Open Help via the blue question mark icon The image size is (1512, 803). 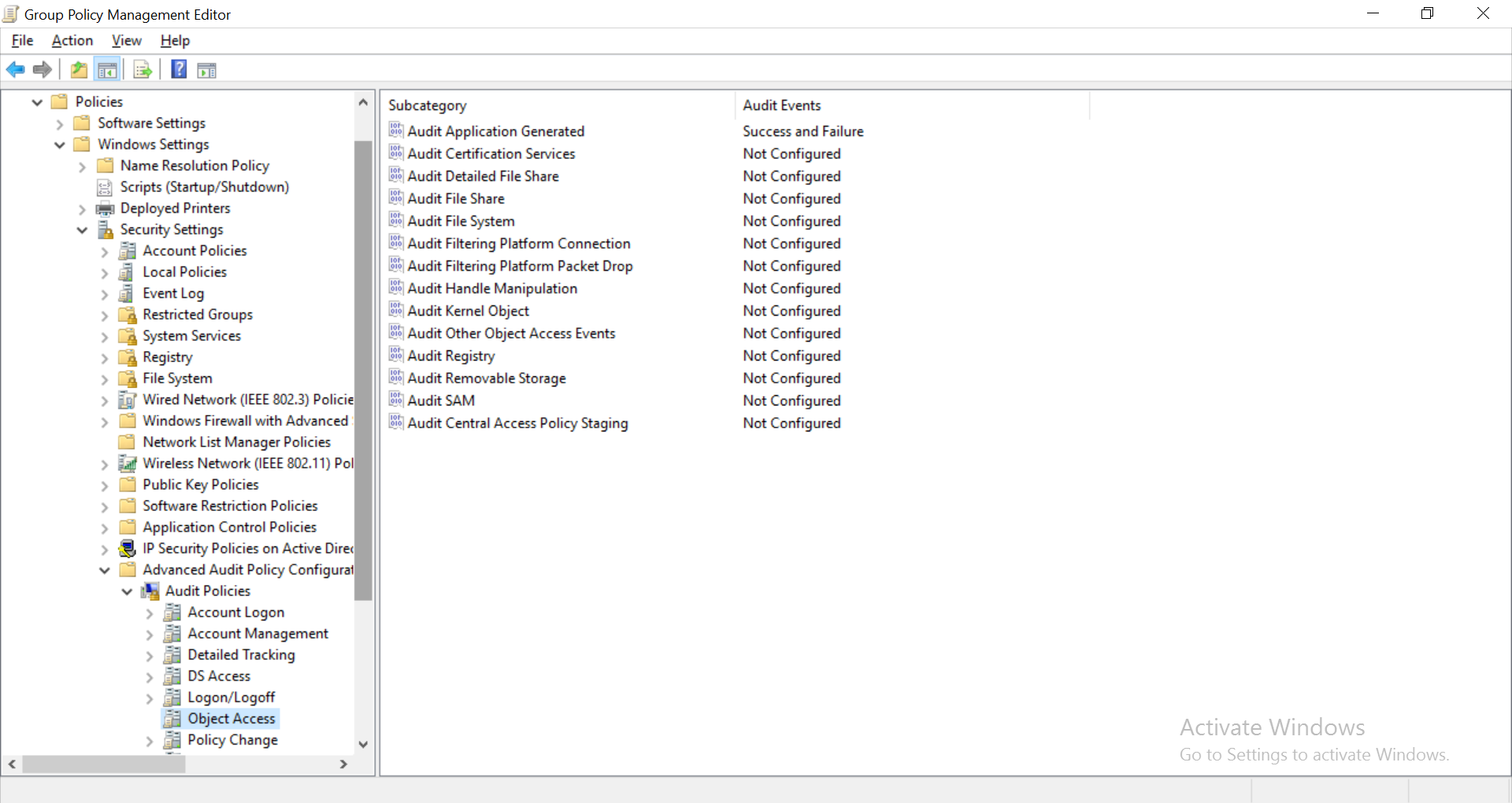pos(179,69)
